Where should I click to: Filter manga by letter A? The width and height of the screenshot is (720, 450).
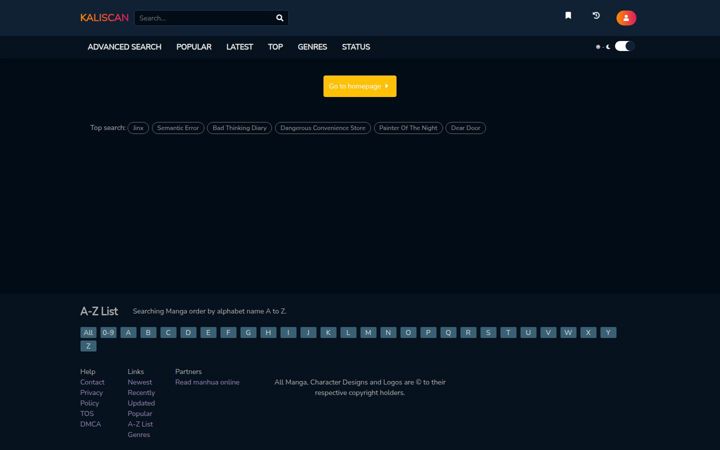pos(128,332)
